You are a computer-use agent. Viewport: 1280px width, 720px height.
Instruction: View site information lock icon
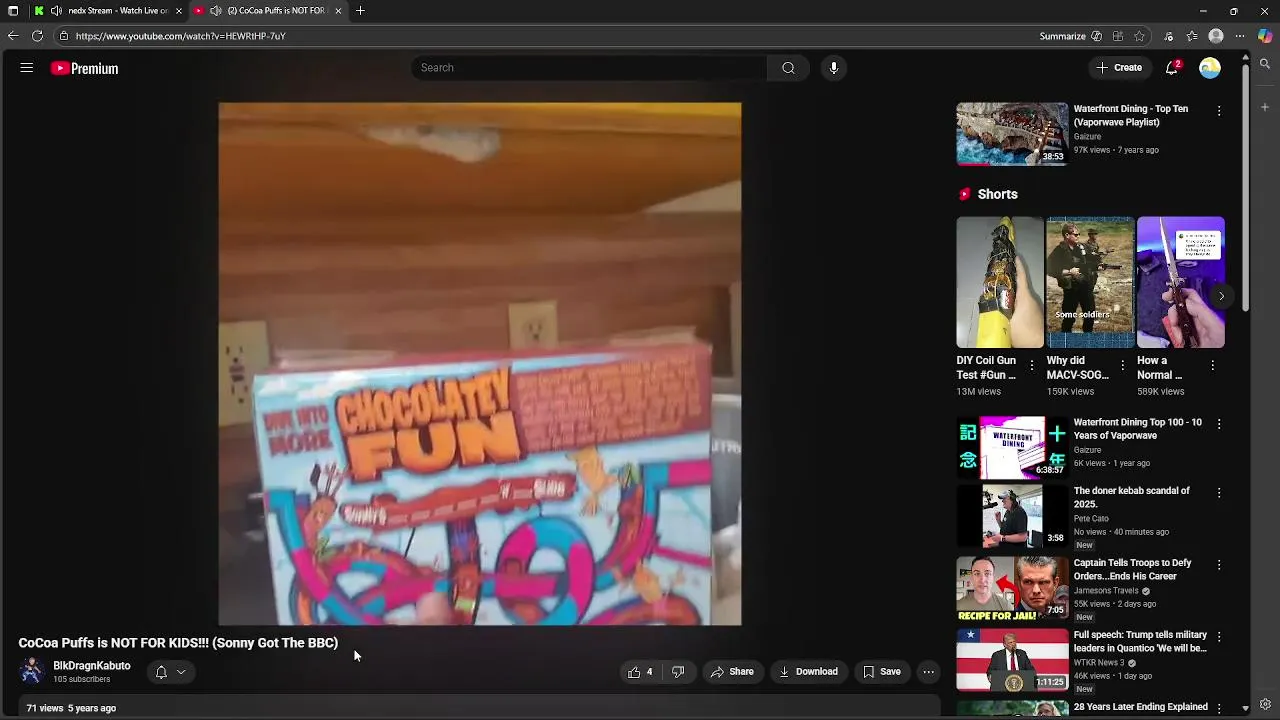[63, 36]
